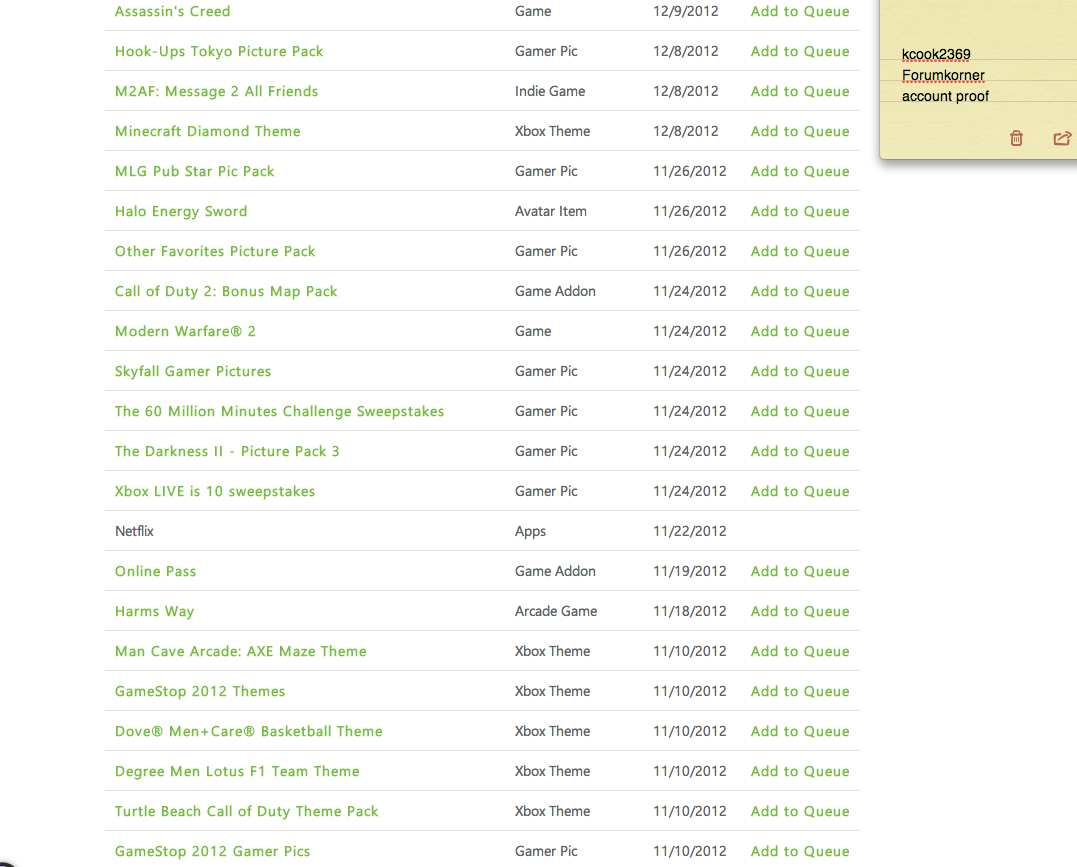Image resolution: width=1077 pixels, height=867 pixels.
Task: Open Harms Way arcade game link
Action: coord(155,611)
